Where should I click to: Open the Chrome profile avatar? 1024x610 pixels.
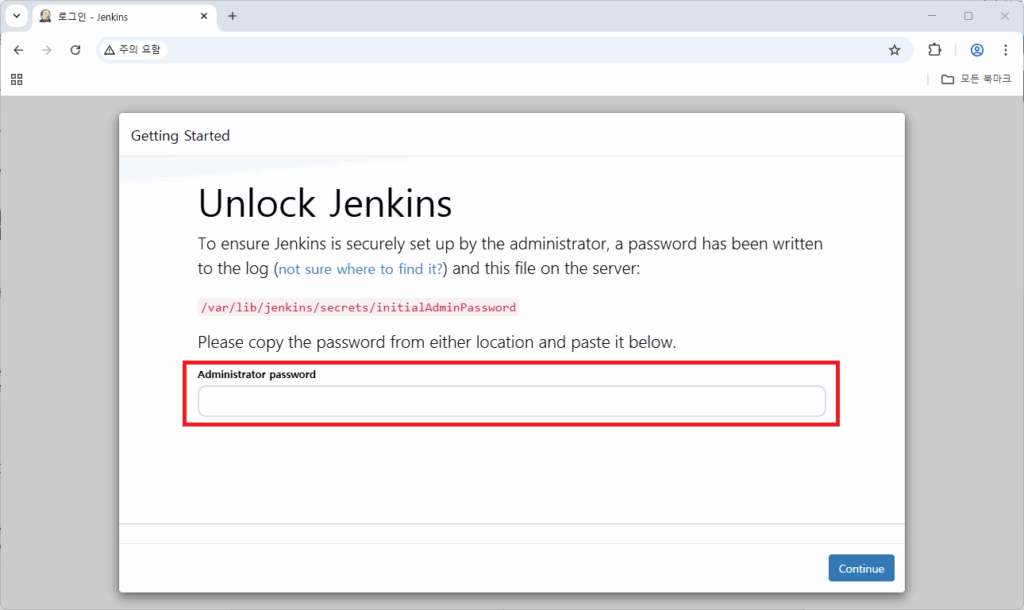976,50
